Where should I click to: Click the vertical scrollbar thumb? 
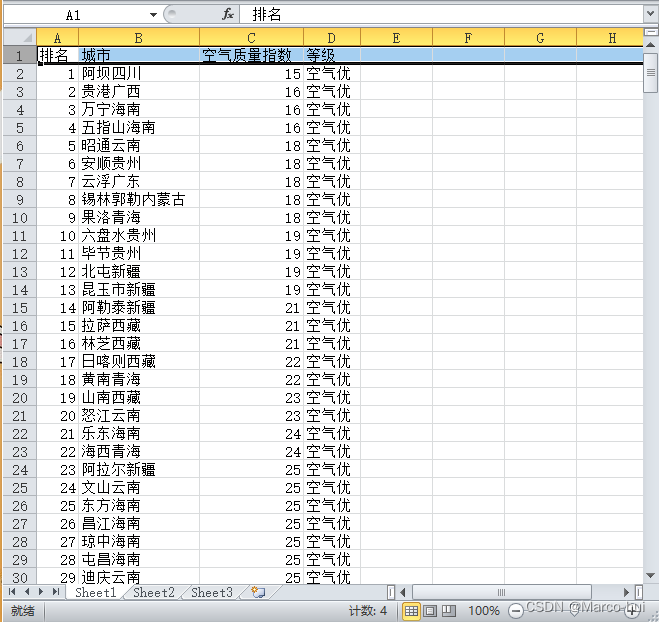[651, 73]
